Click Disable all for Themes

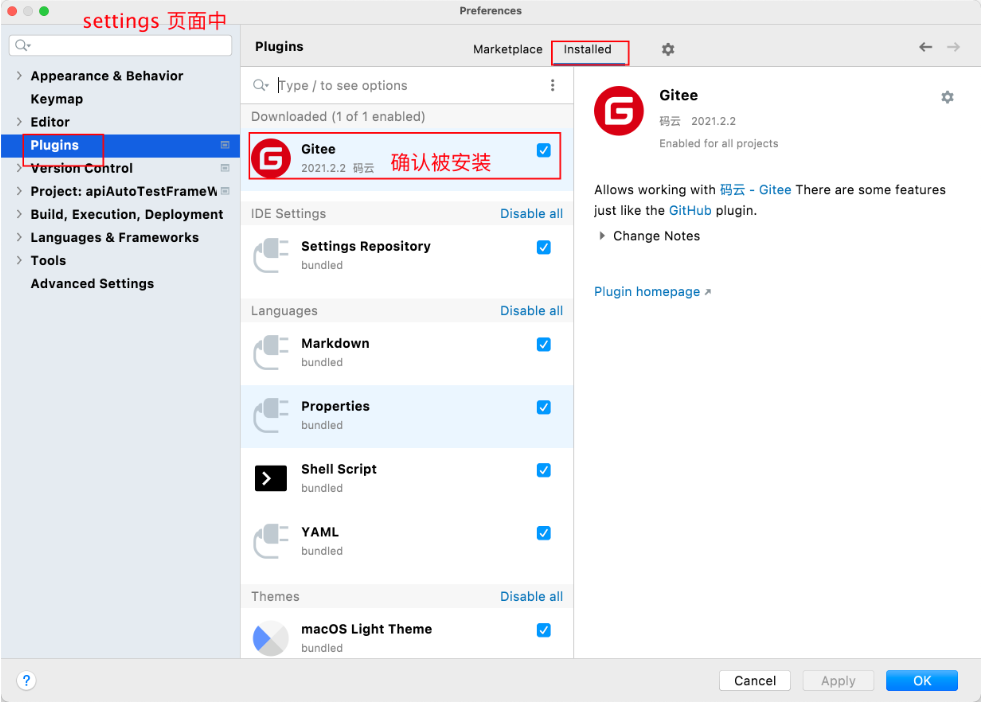531,596
